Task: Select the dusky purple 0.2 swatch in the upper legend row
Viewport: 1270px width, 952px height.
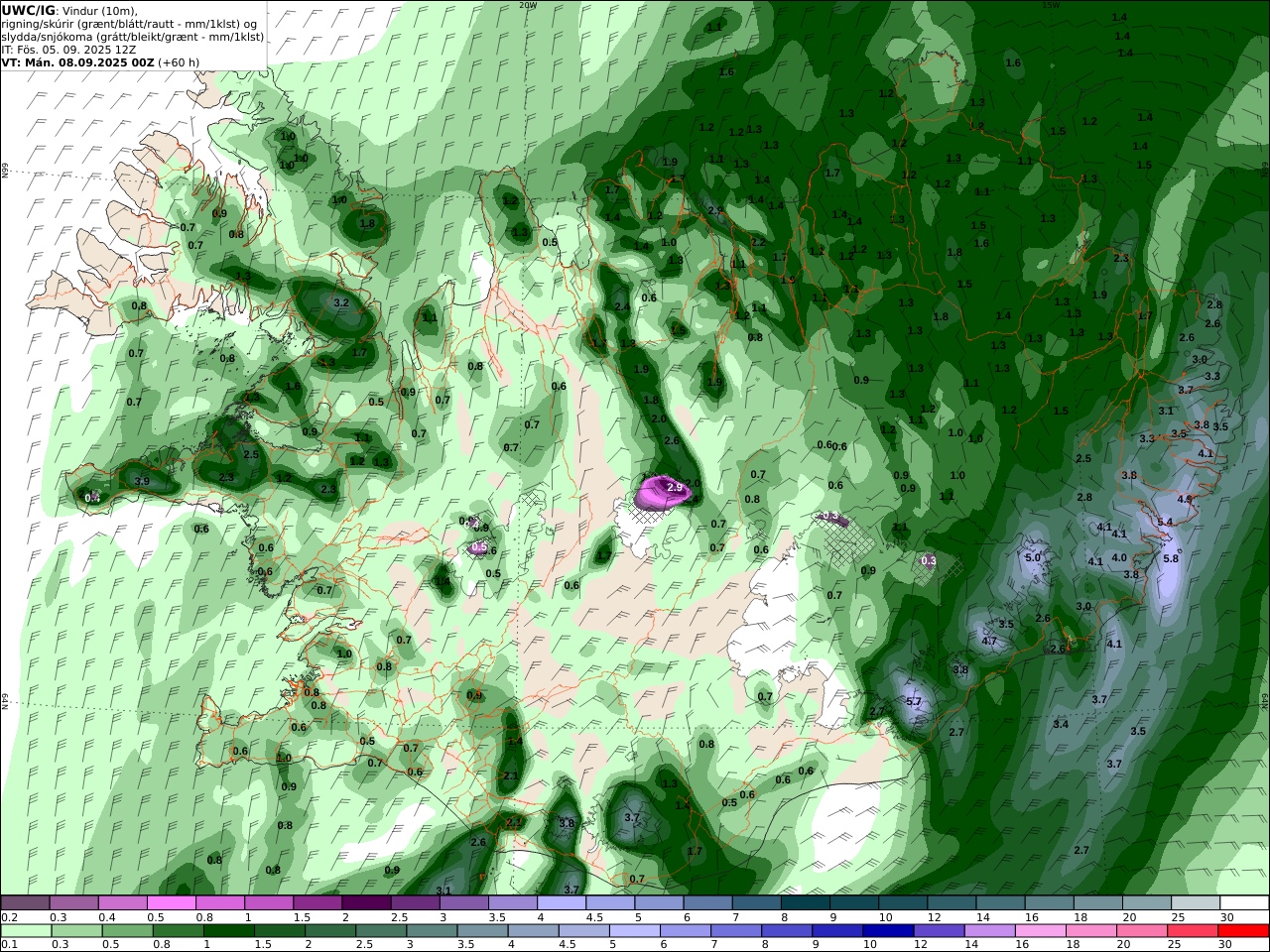Action: coord(25,903)
